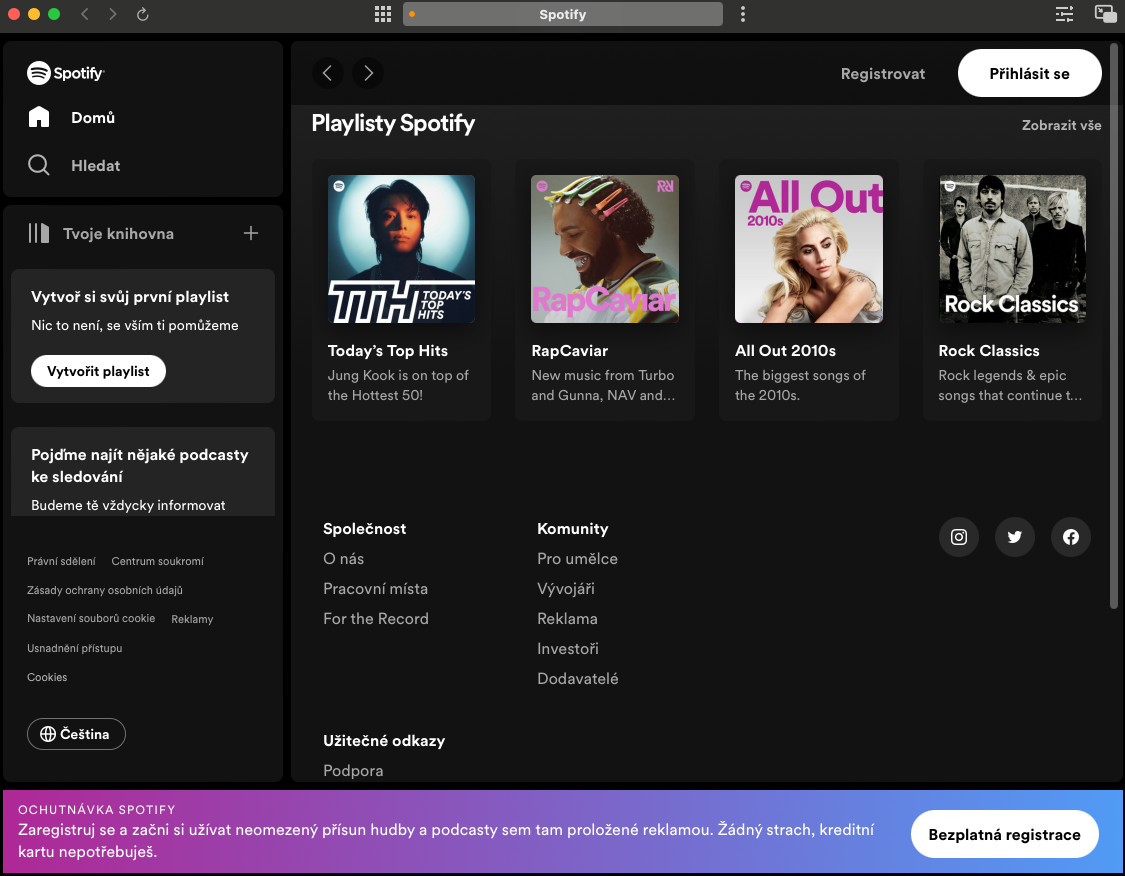Screen dimensions: 1125x876
Task: Click the plus icon in Tvoje knihovna
Action: point(251,233)
